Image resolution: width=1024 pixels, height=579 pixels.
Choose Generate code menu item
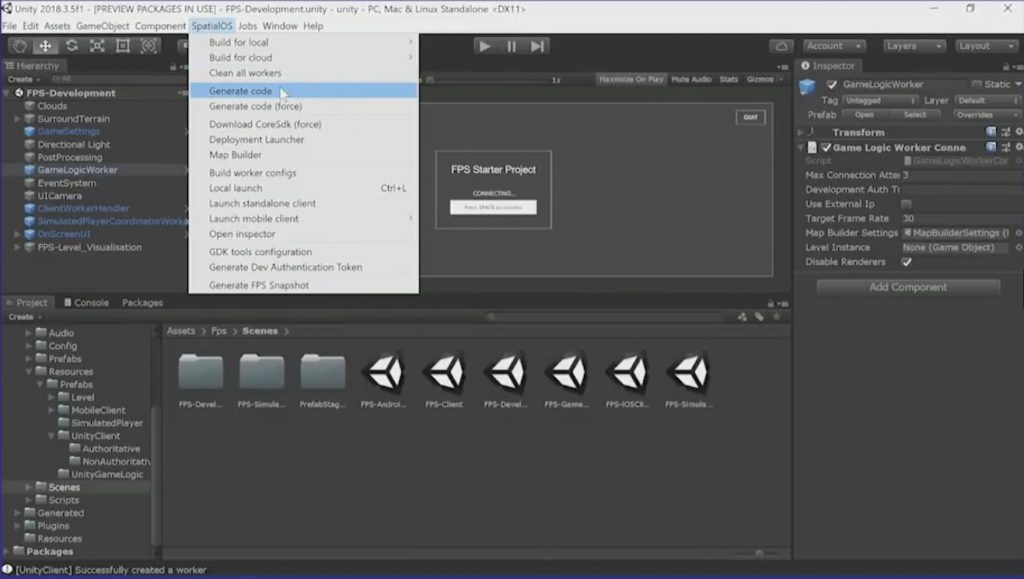pos(303,91)
